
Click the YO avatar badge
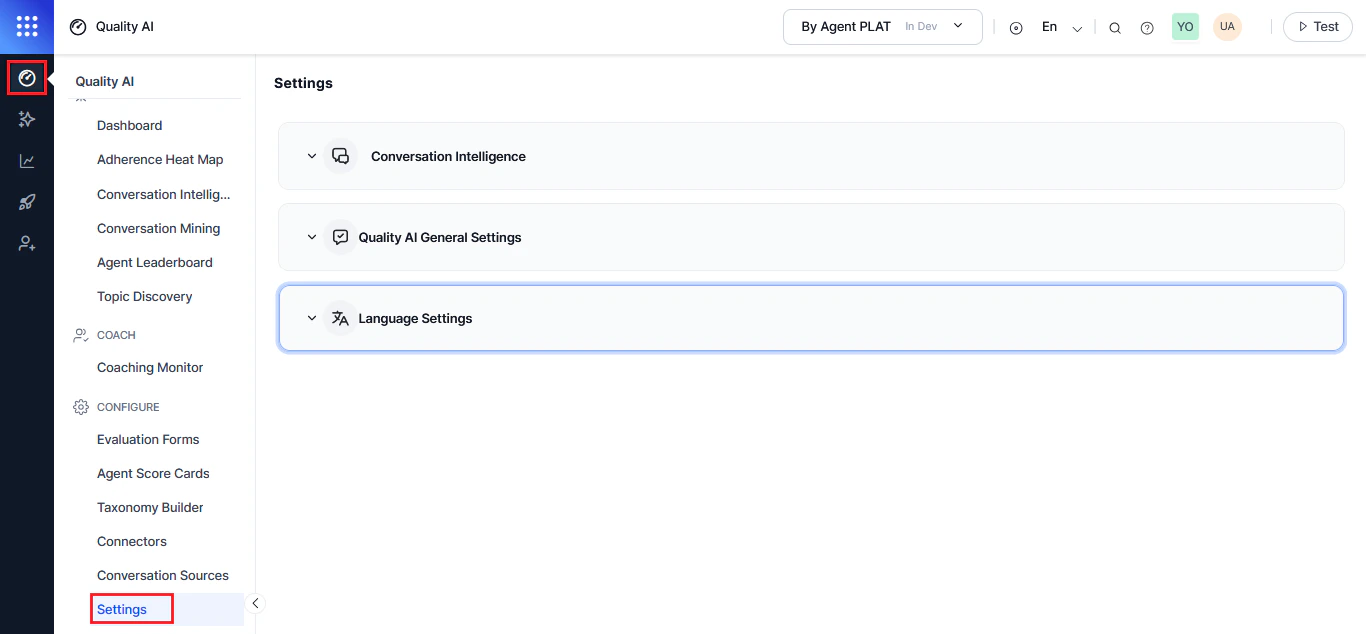(x=1185, y=27)
